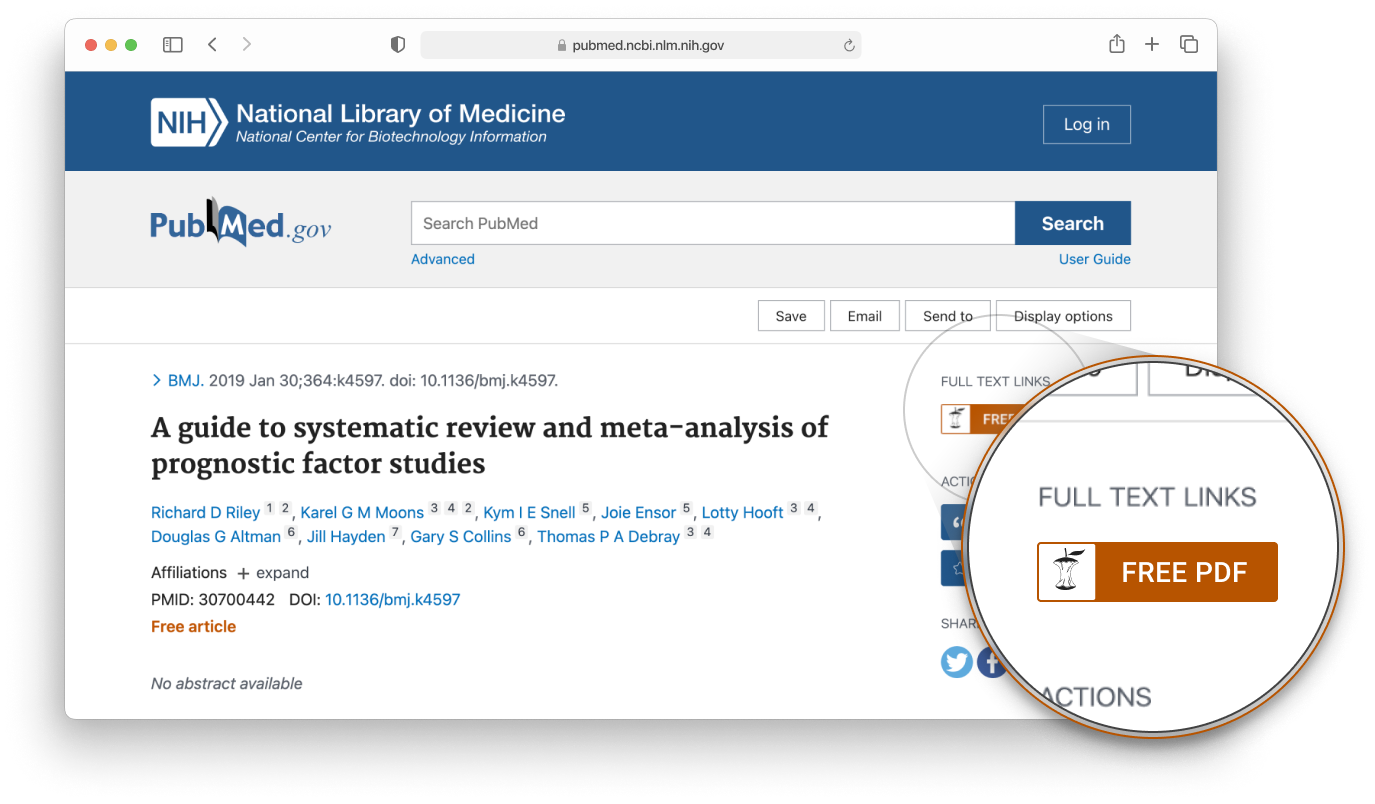Open author Douglas G Altman
This screenshot has height=804, width=1375.
click(x=216, y=536)
